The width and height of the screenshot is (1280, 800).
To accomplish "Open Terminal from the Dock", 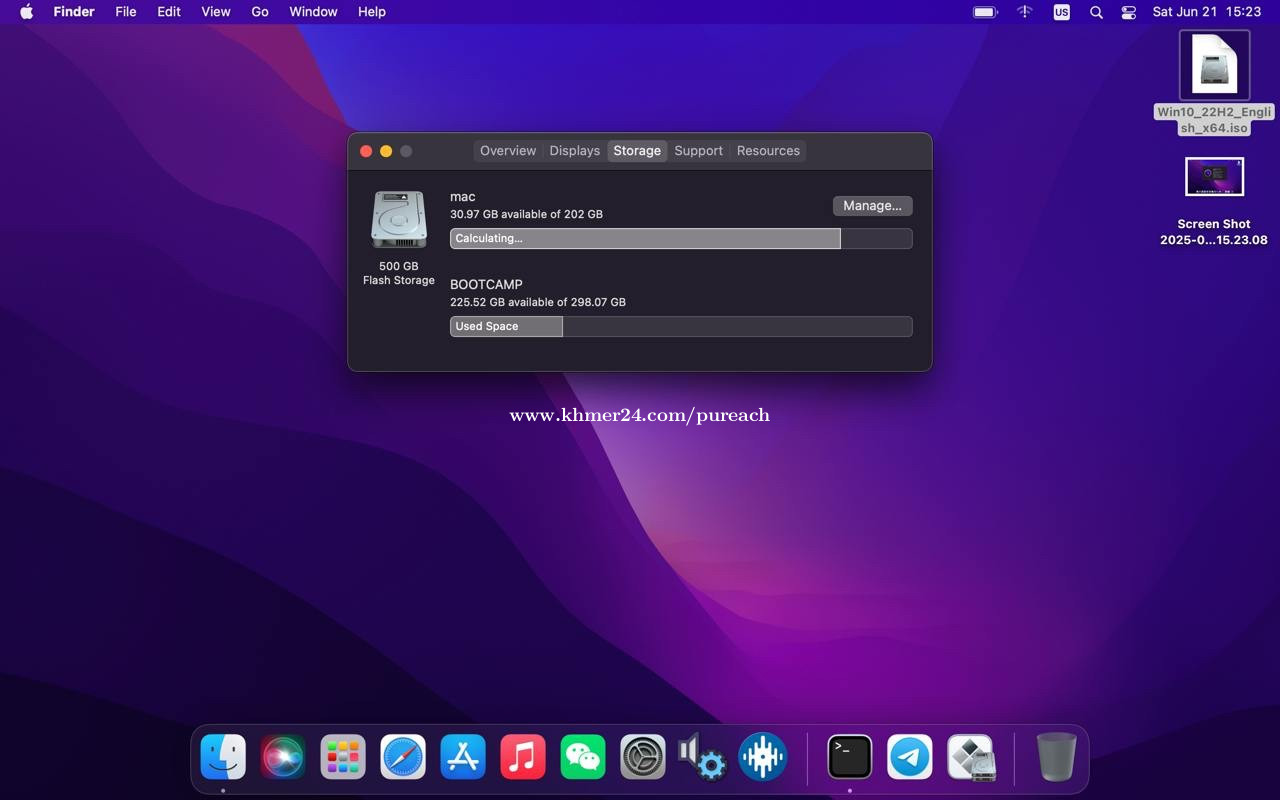I will point(850,757).
